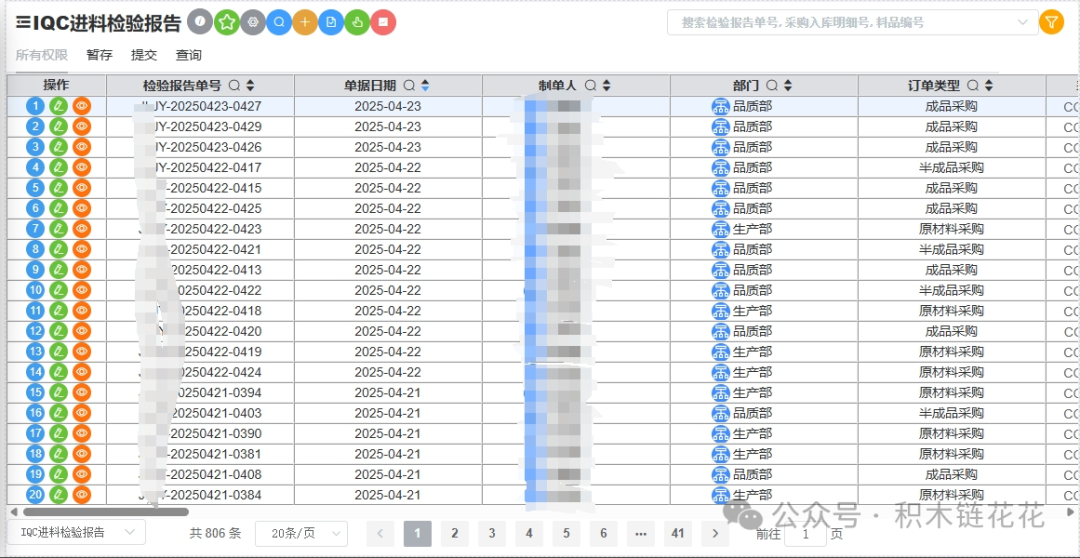
Task: Switch to the 暂存 tab
Action: 99,55
